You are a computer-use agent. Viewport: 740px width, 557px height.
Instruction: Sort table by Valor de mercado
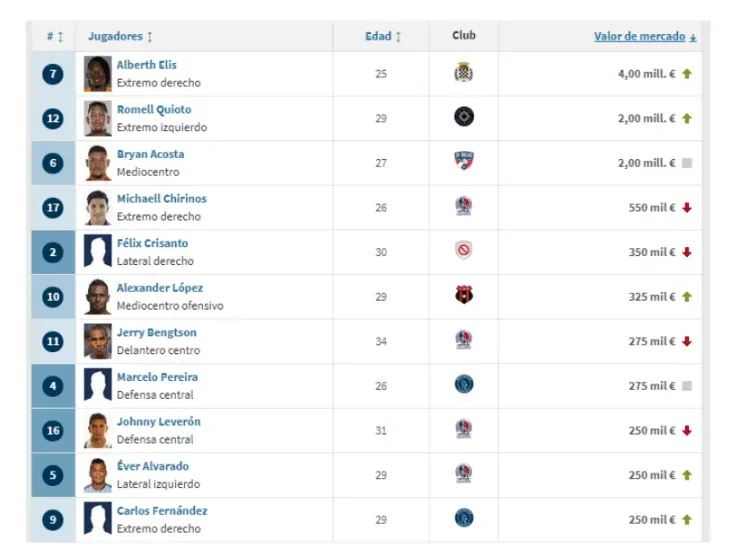[x=639, y=36]
